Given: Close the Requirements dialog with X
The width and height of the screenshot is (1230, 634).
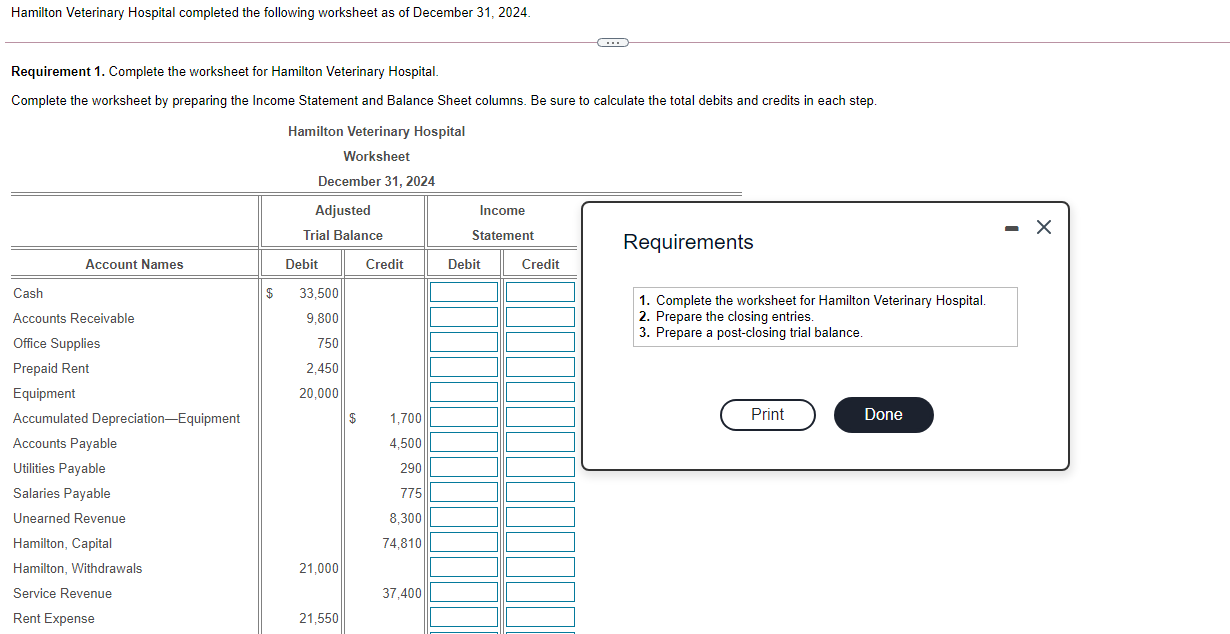Looking at the screenshot, I should tap(1044, 227).
